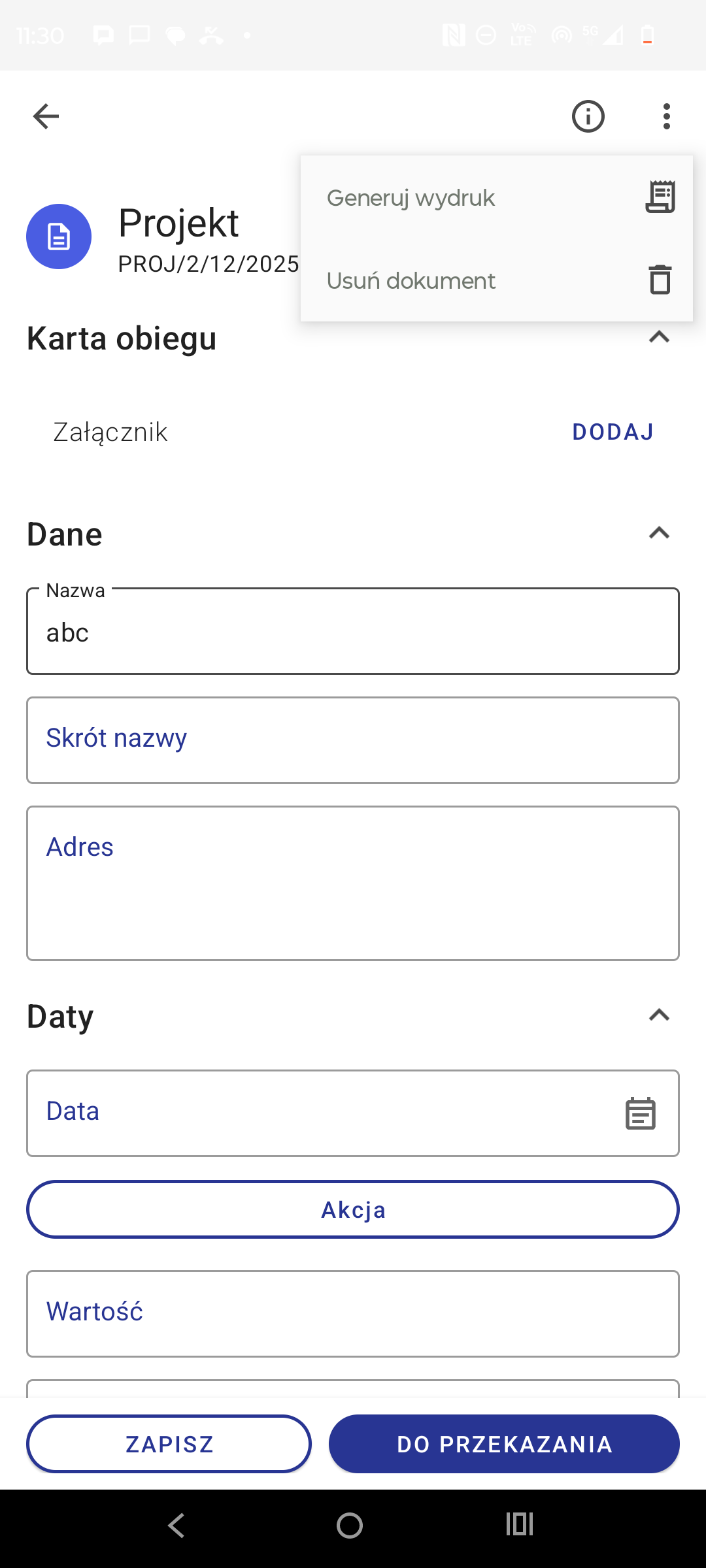This screenshot has width=706, height=1568.
Task: Tap the blue Projekt document icon
Action: pos(59,237)
